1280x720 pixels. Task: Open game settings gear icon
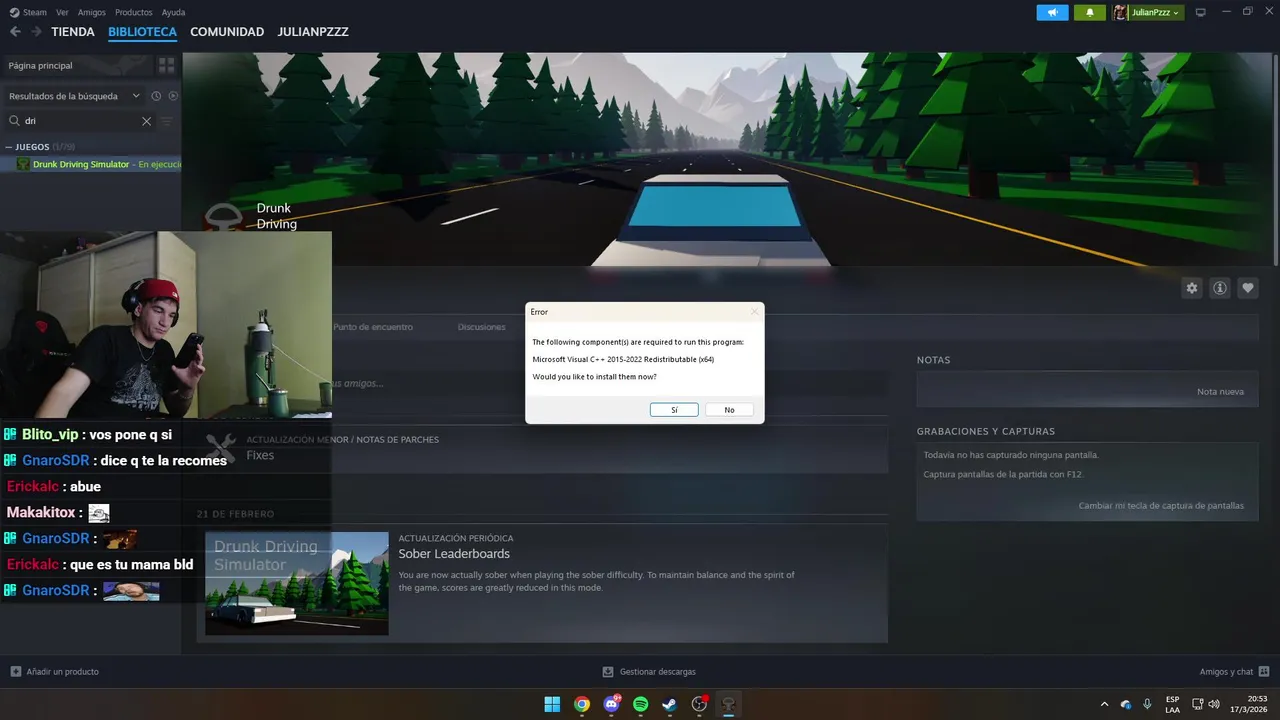point(1191,288)
